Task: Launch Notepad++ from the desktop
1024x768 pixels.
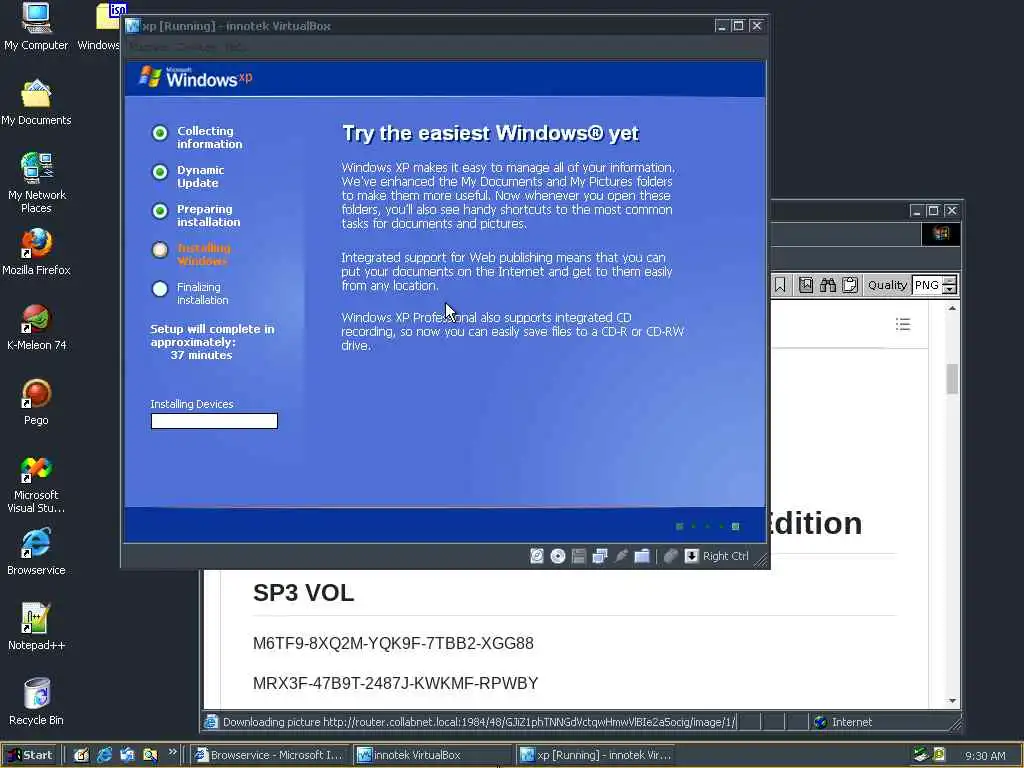Action: pyautogui.click(x=36, y=627)
